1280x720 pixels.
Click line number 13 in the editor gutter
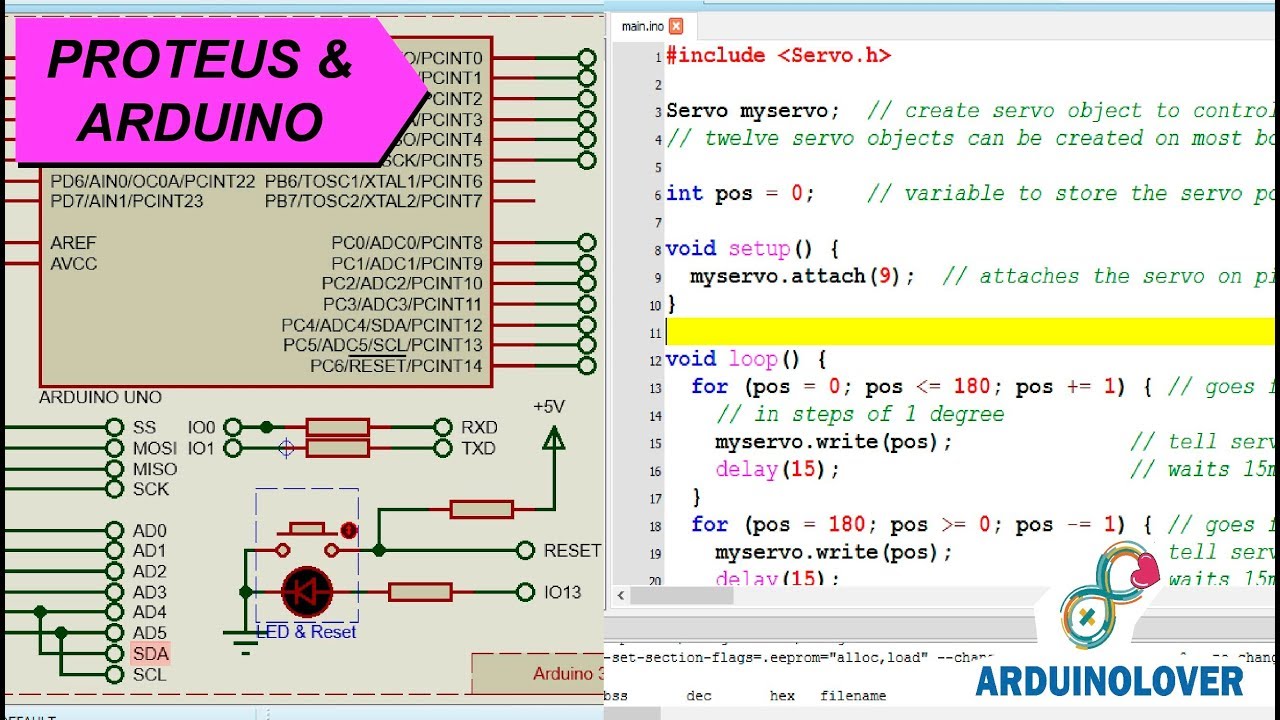[x=655, y=389]
